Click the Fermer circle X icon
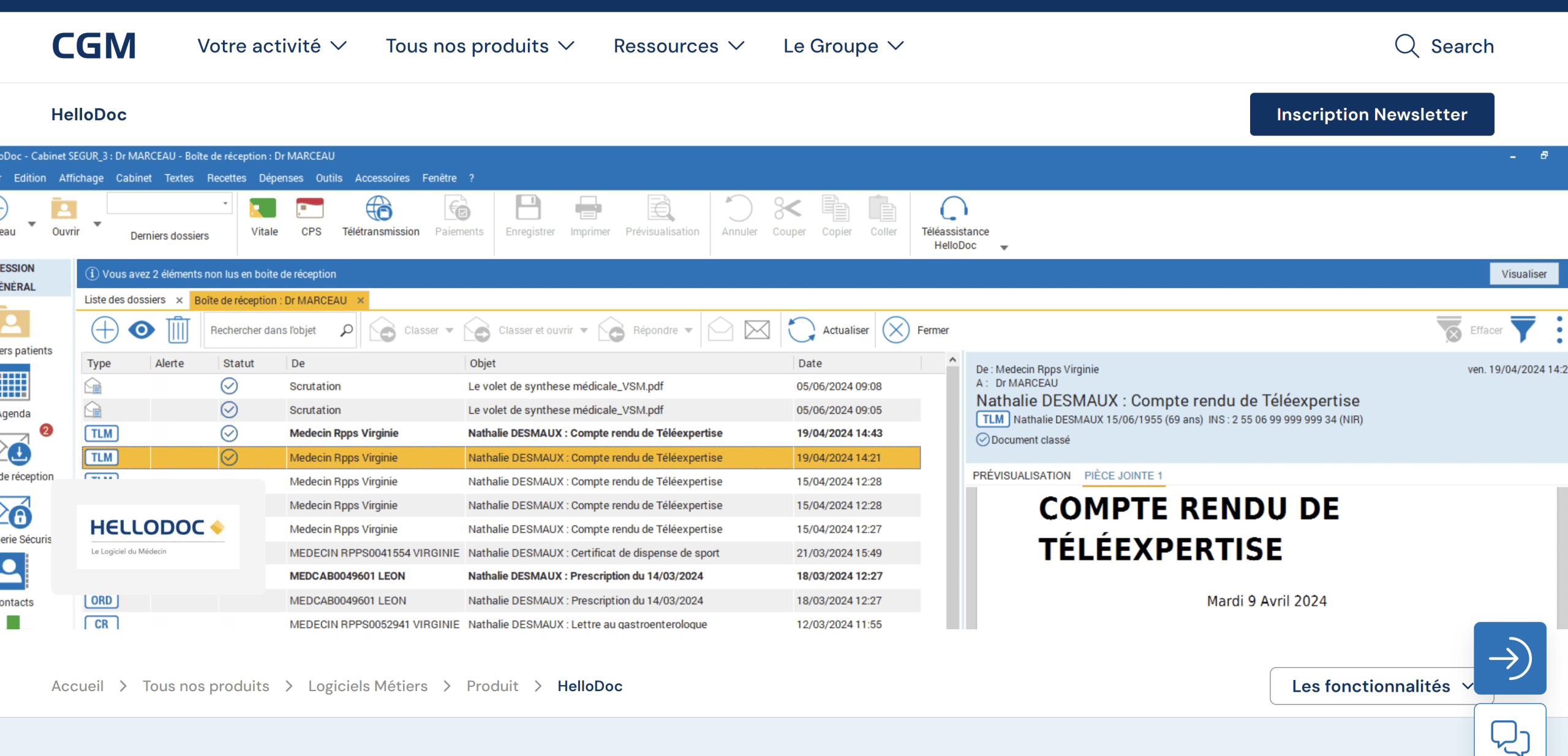The height and width of the screenshot is (756, 1568). click(896, 330)
